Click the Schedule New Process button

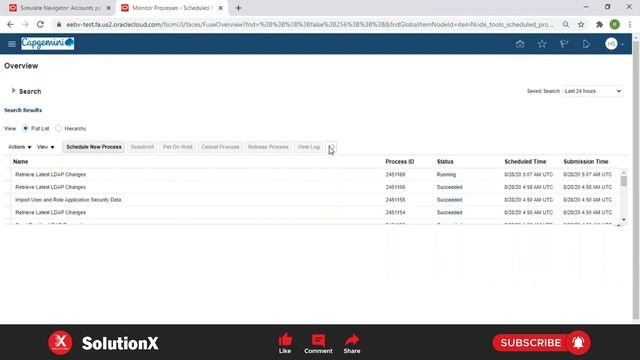click(94, 147)
